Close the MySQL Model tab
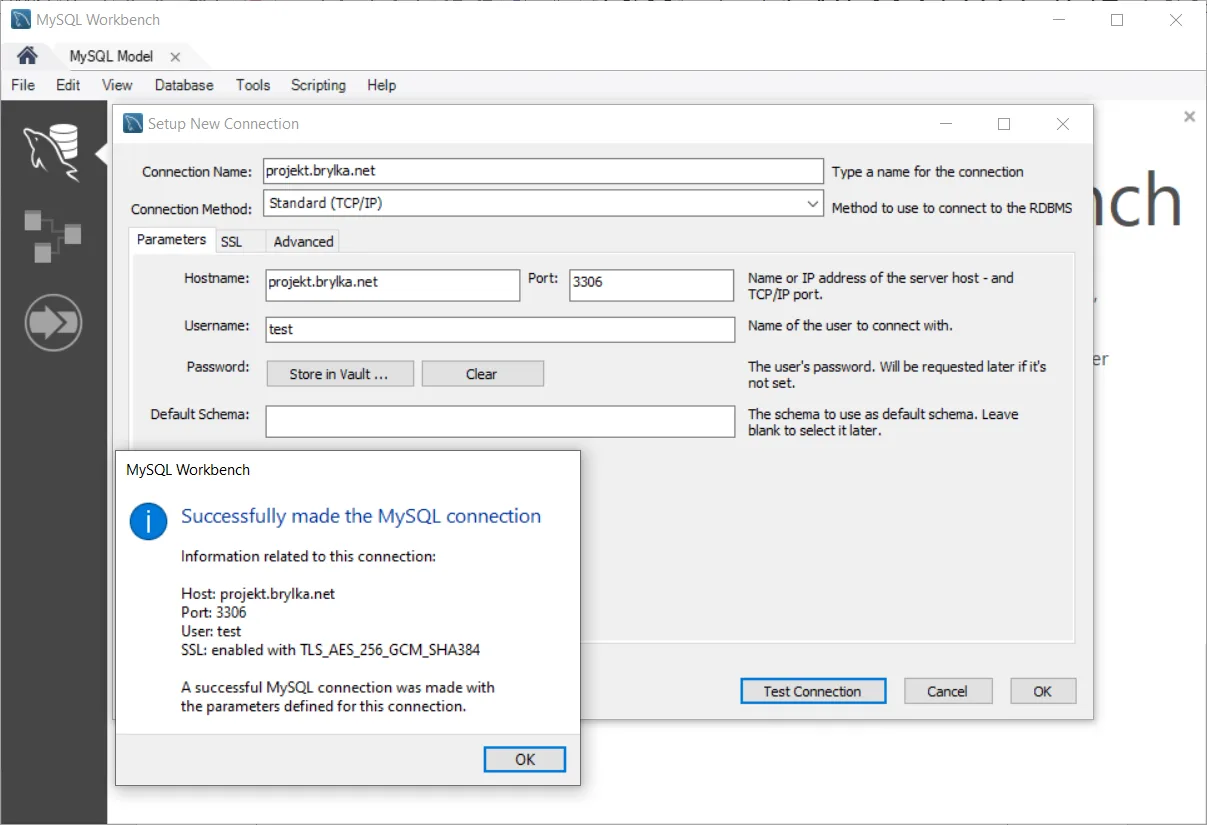Image resolution: width=1207 pixels, height=825 pixels. (x=175, y=57)
